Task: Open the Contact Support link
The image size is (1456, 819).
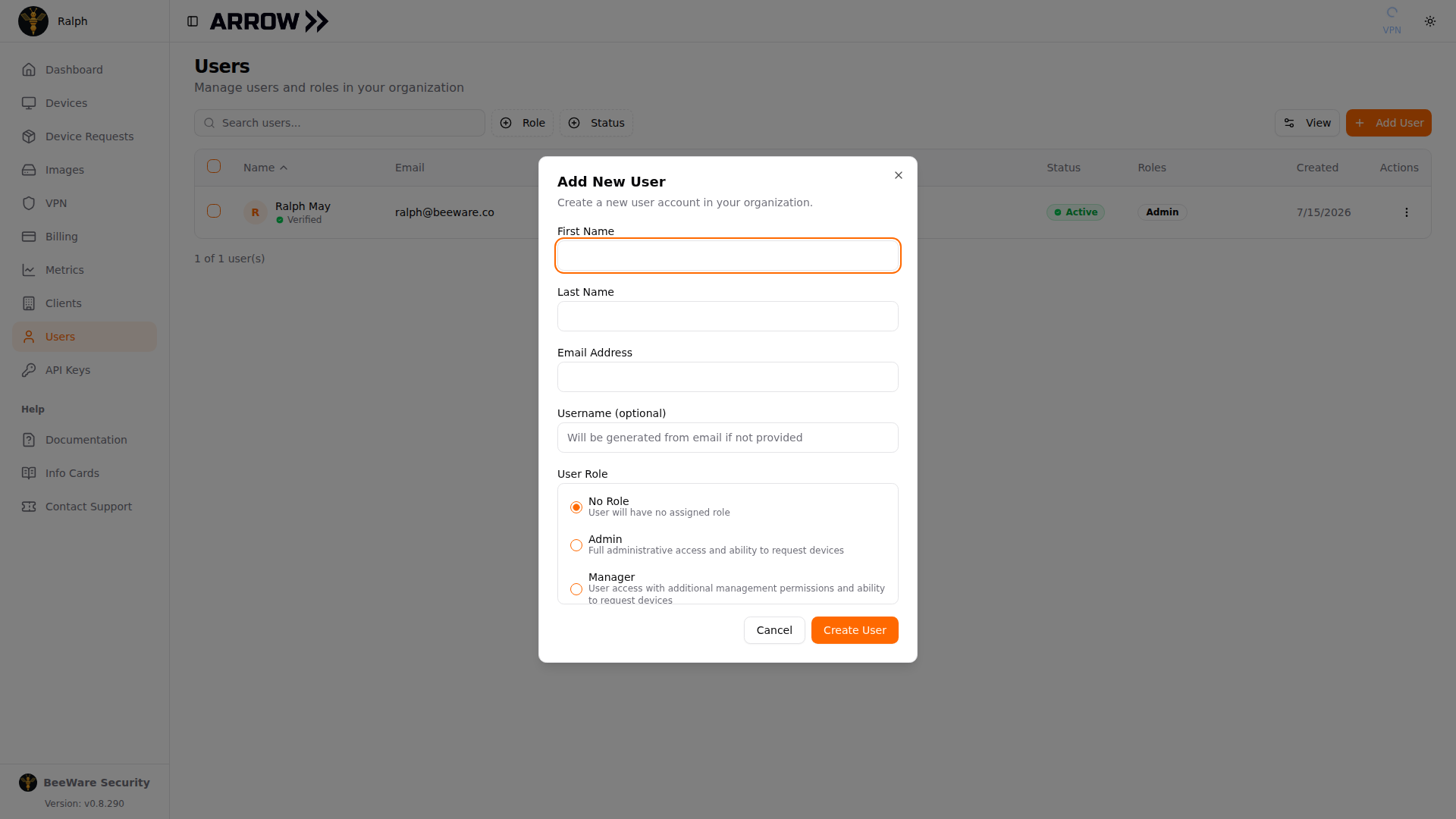Action: click(x=85, y=507)
